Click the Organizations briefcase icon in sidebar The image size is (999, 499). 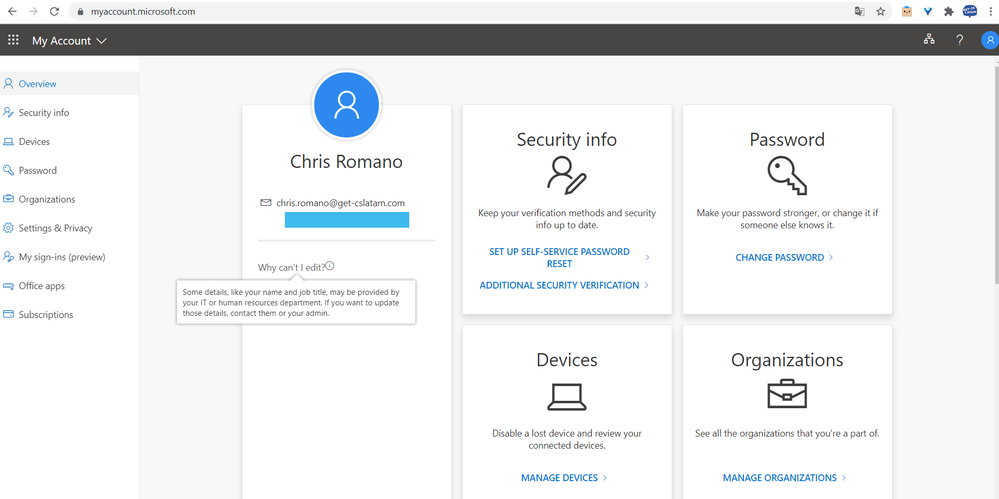tap(8, 199)
